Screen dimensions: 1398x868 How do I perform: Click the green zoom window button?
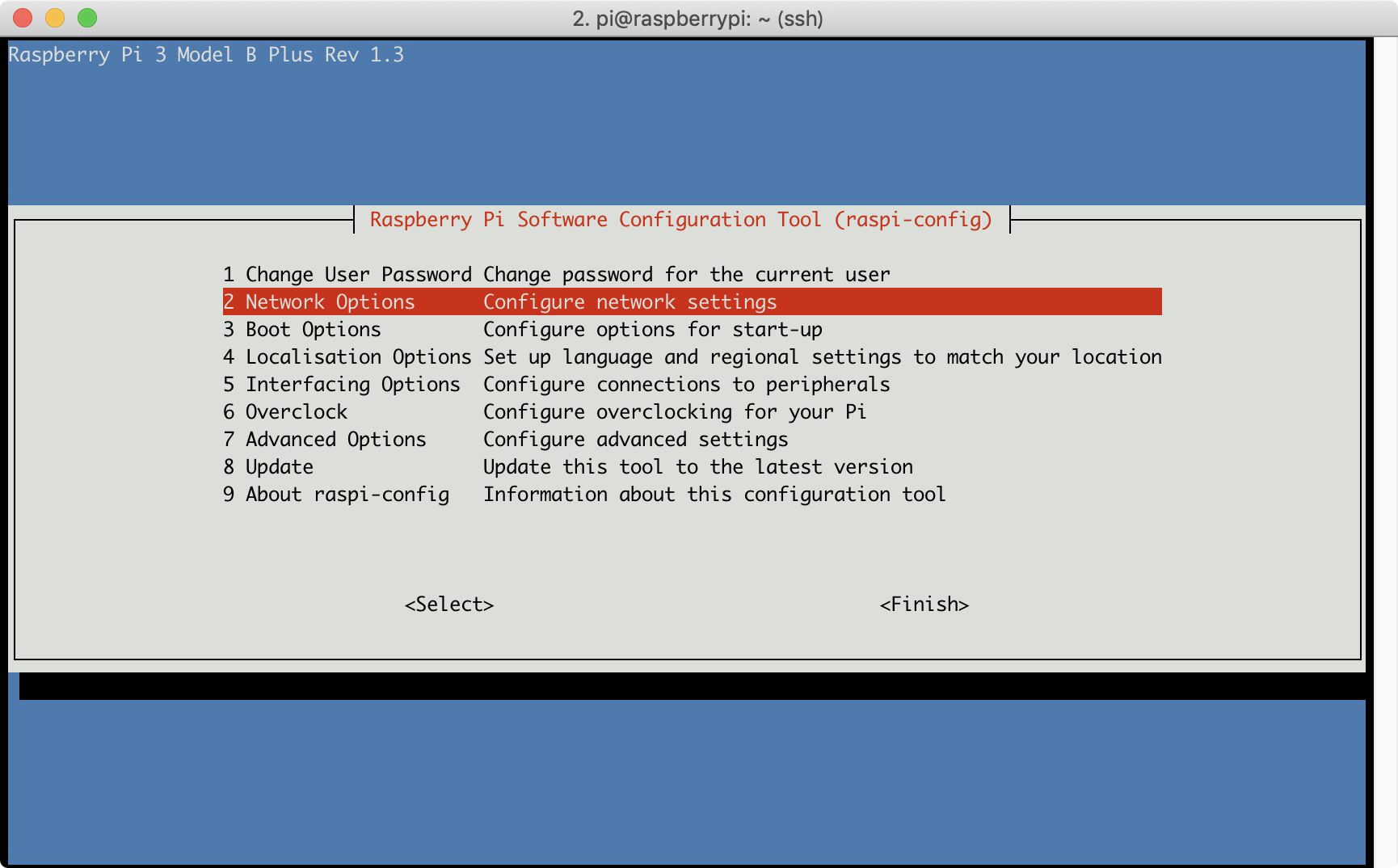87,18
